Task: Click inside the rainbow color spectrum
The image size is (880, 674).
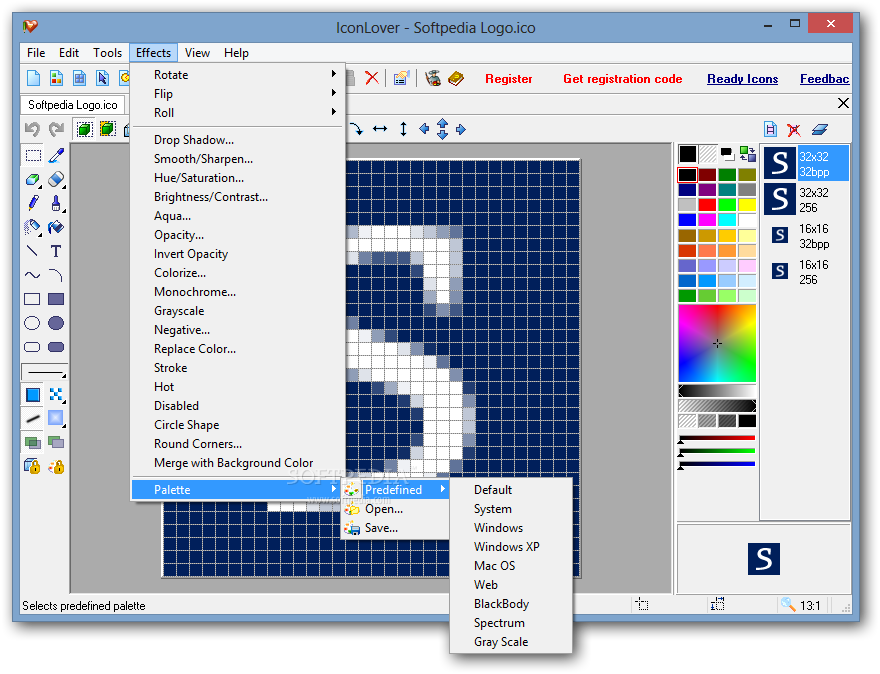Action: (717, 343)
